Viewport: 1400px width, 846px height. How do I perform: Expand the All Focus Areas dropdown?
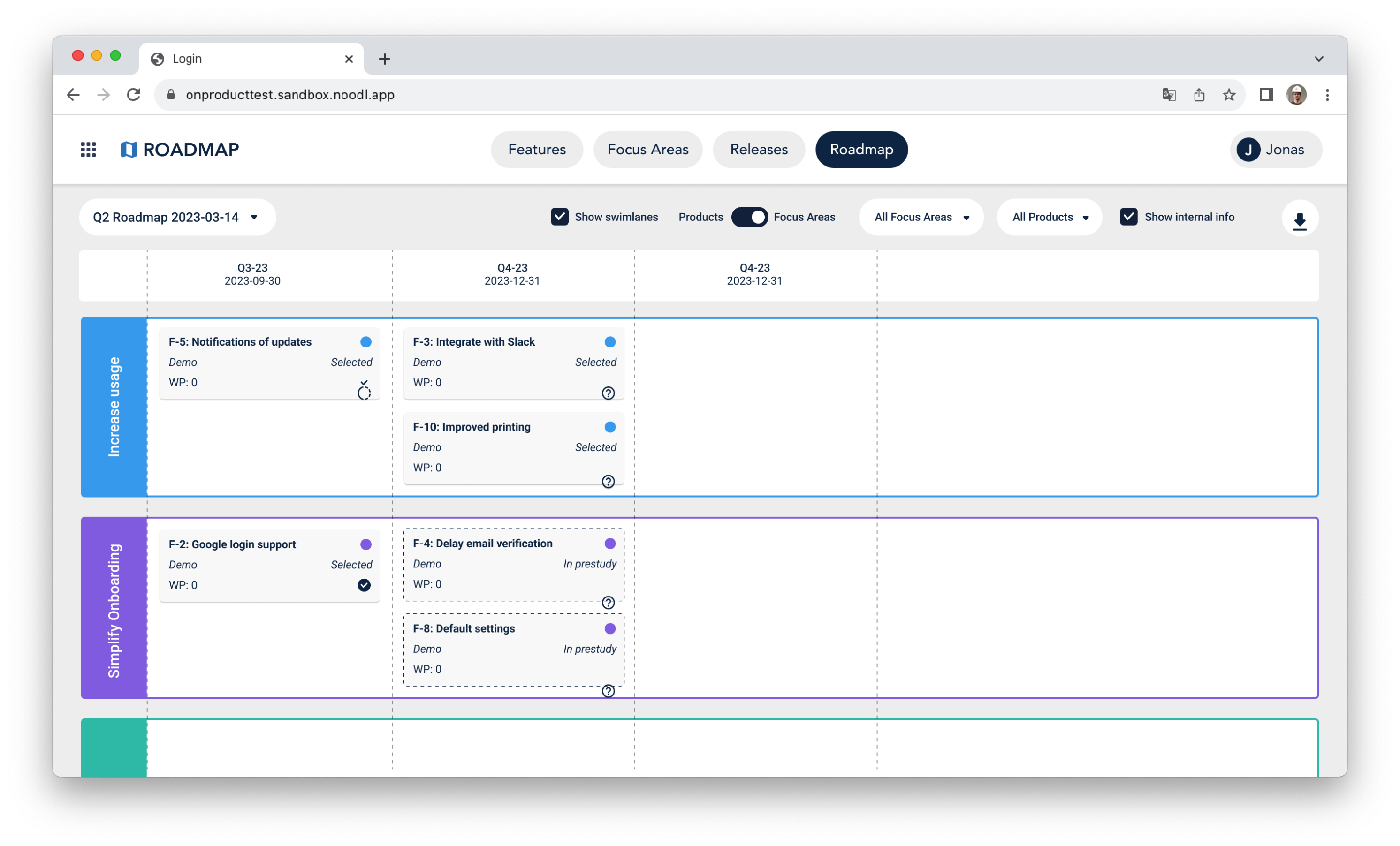921,218
